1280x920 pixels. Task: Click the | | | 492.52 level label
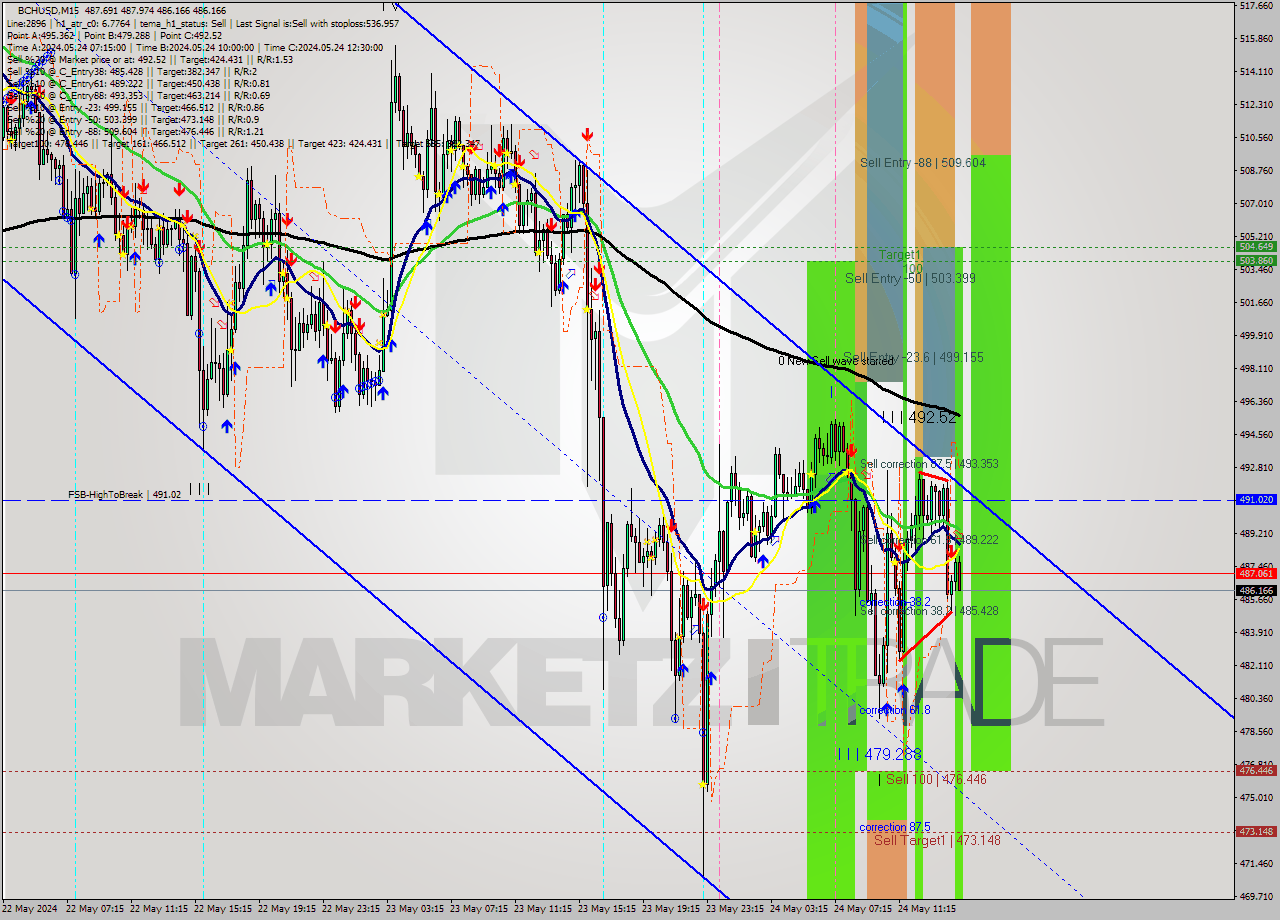coord(919,417)
